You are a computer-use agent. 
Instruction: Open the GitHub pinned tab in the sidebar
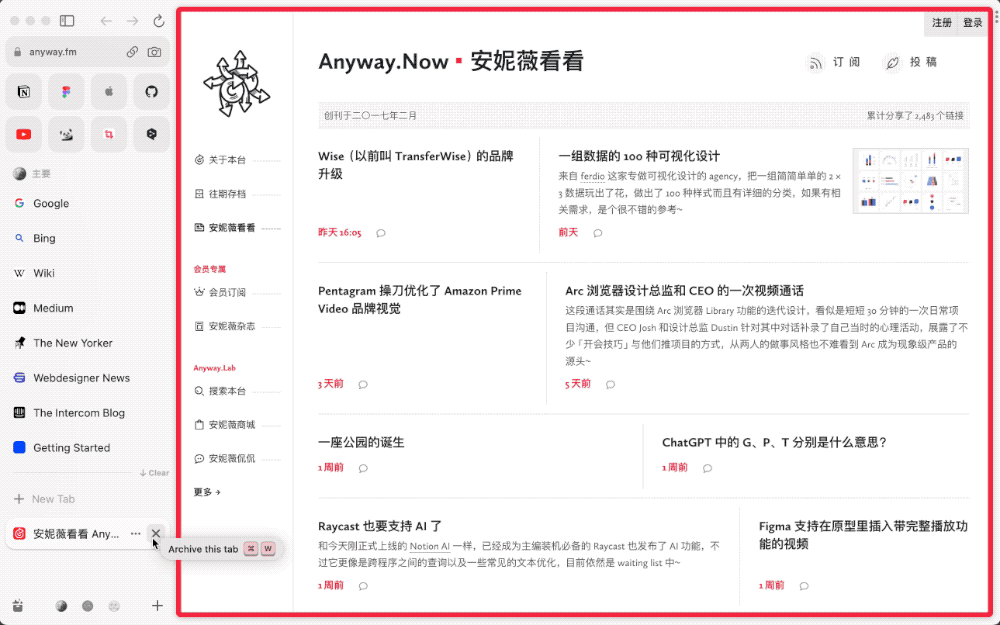tap(150, 92)
